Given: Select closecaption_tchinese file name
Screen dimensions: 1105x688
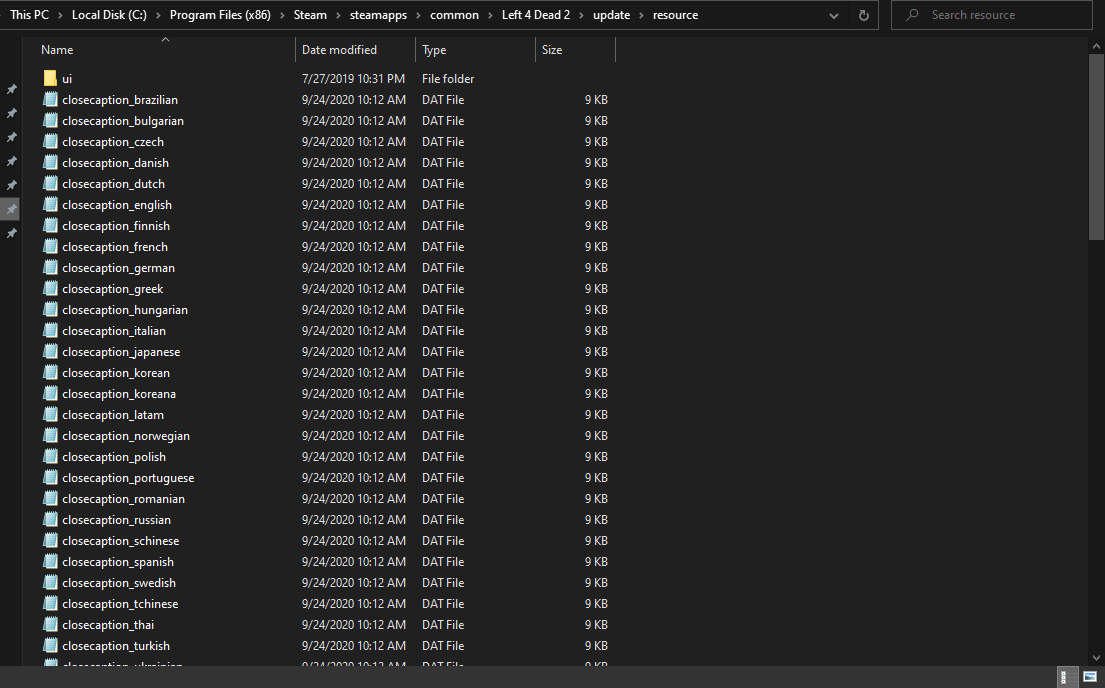Looking at the screenshot, I should click(x=120, y=603).
